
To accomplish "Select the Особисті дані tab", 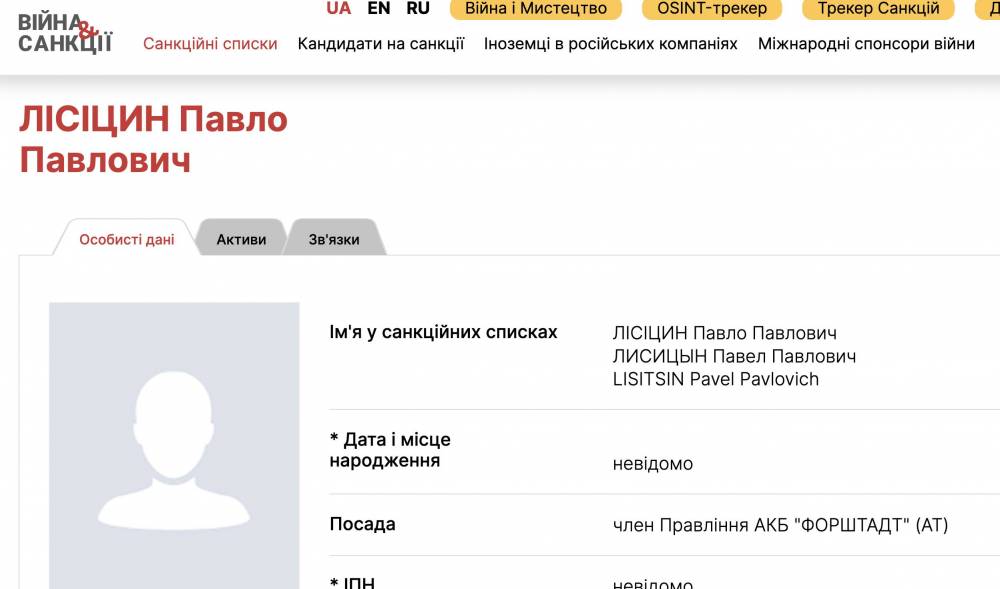I will [x=127, y=240].
